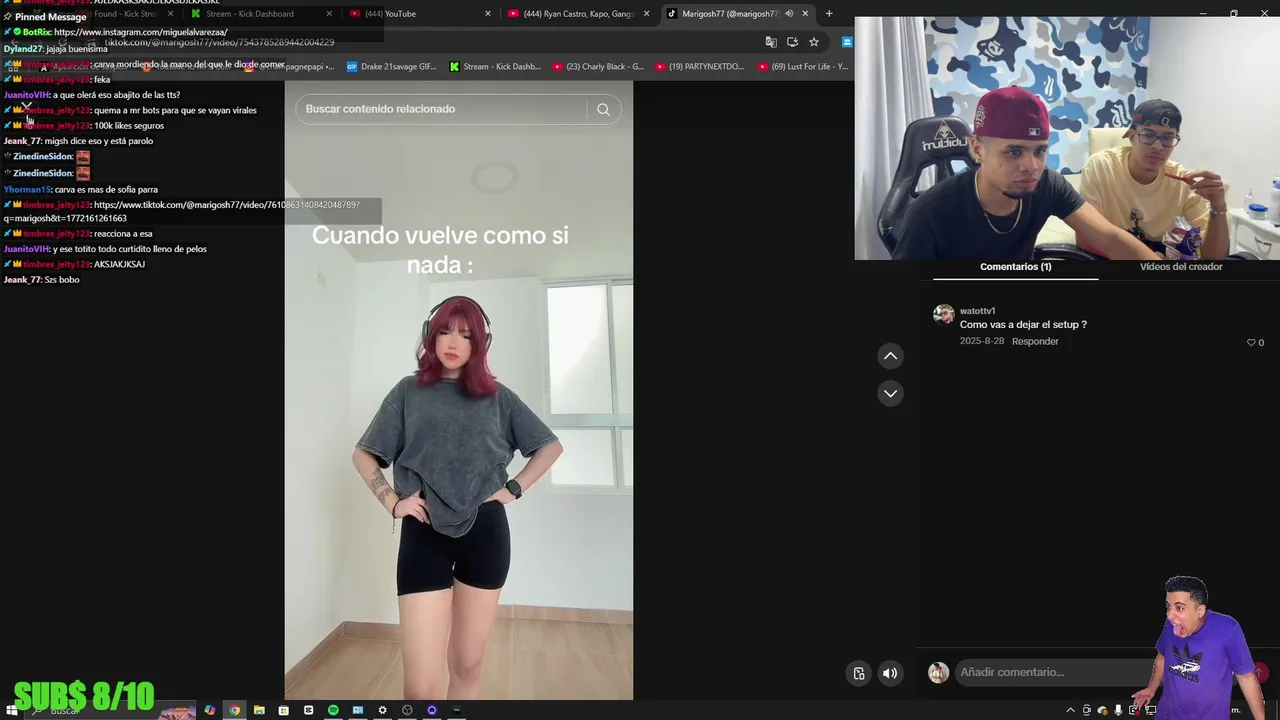Like the watottv1 comment with the heart
Screen dimensions: 1280x720
coord(1251,342)
